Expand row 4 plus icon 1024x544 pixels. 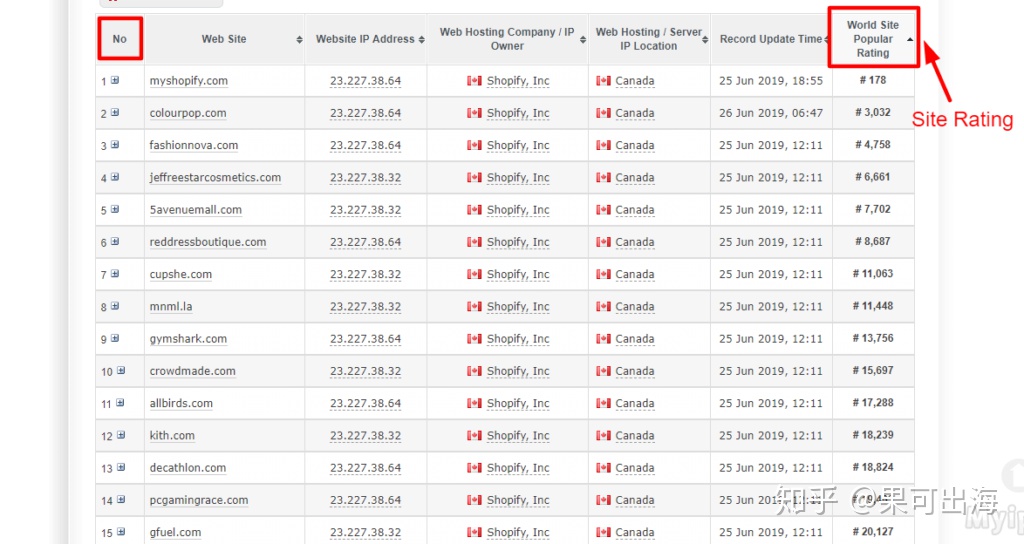pos(115,177)
